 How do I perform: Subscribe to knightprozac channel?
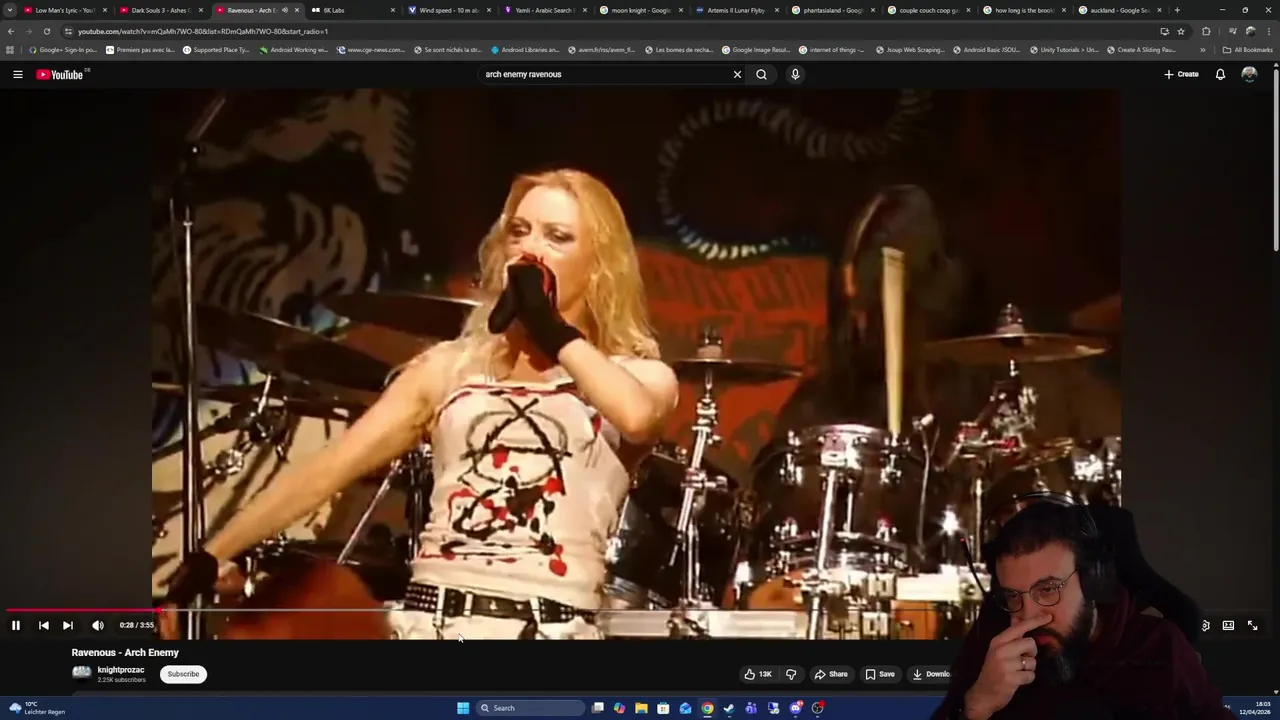[x=183, y=674]
